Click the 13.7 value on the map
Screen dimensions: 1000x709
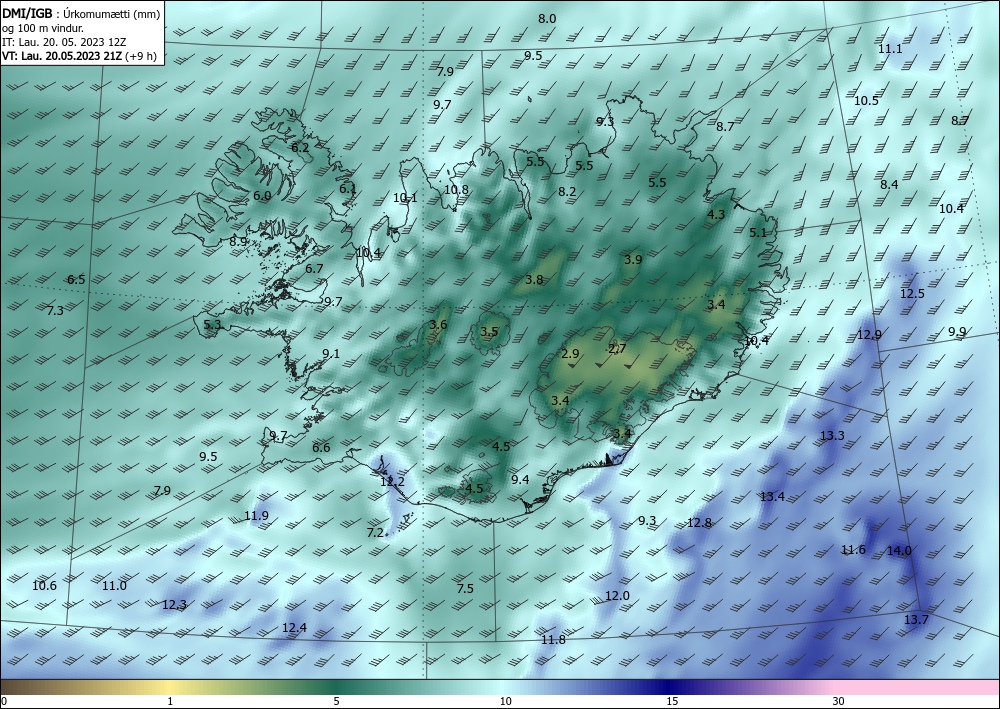click(916, 619)
